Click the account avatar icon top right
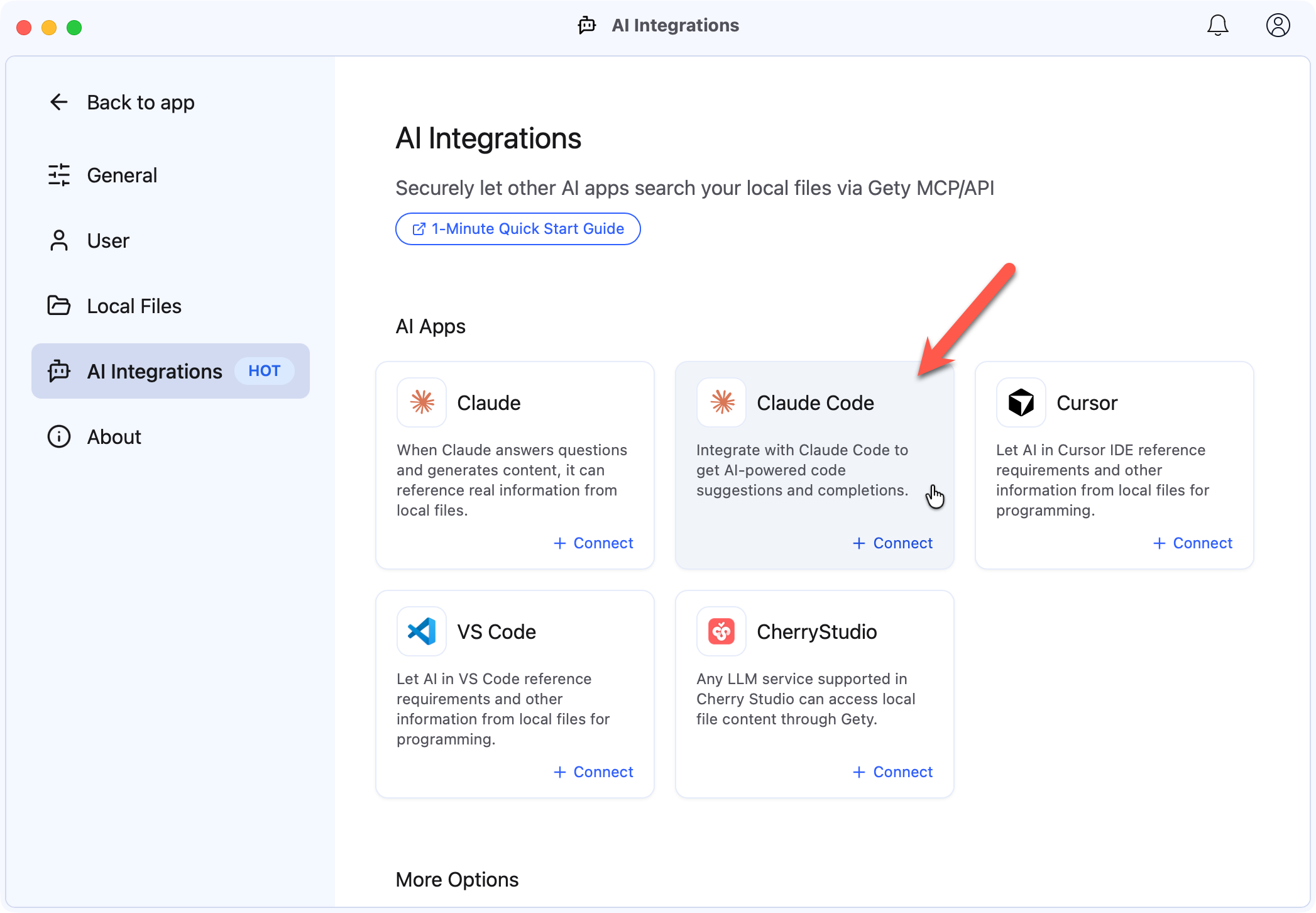The width and height of the screenshot is (1316, 913). (x=1277, y=25)
